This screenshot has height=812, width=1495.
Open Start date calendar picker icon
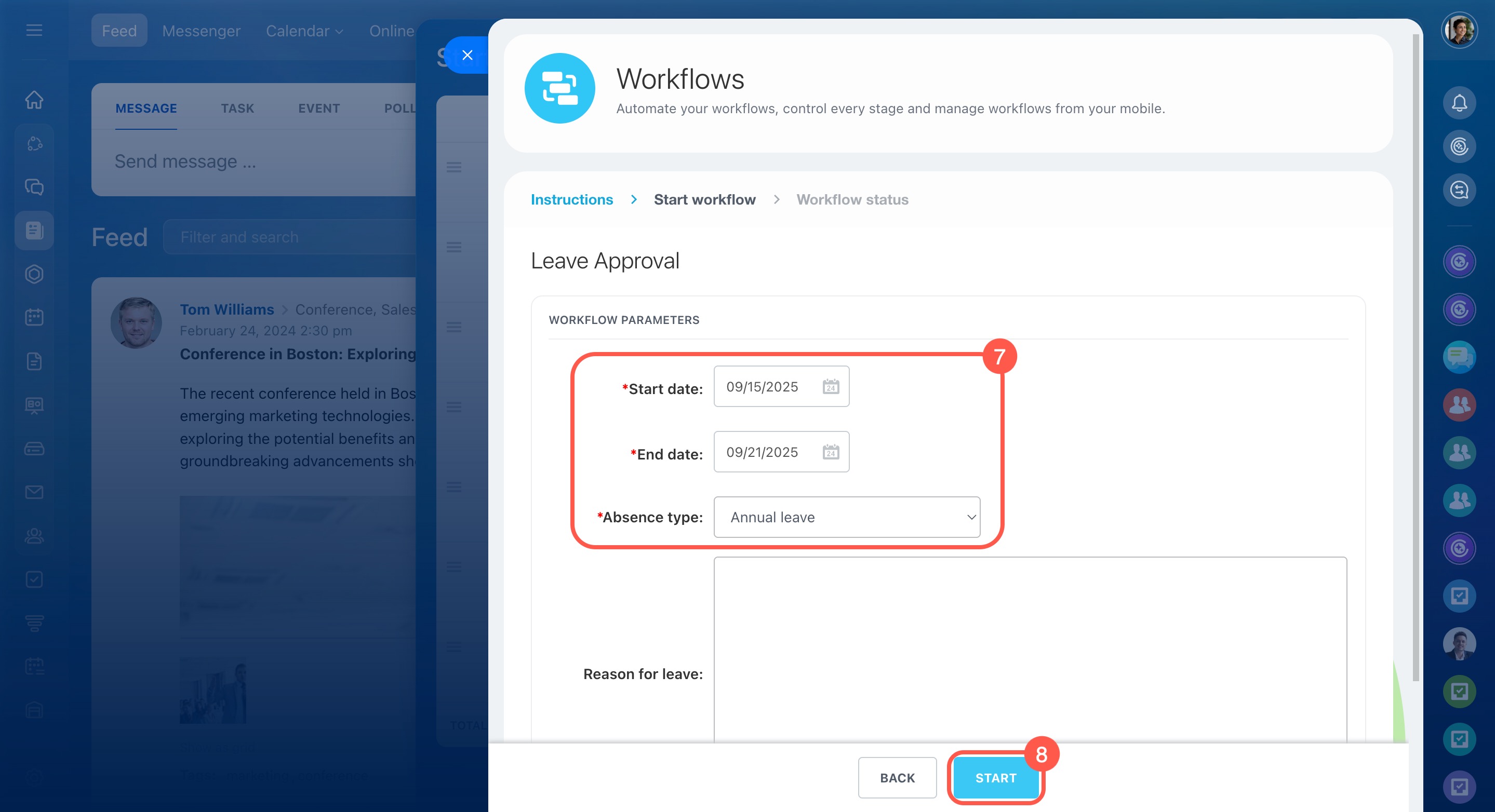(x=831, y=386)
